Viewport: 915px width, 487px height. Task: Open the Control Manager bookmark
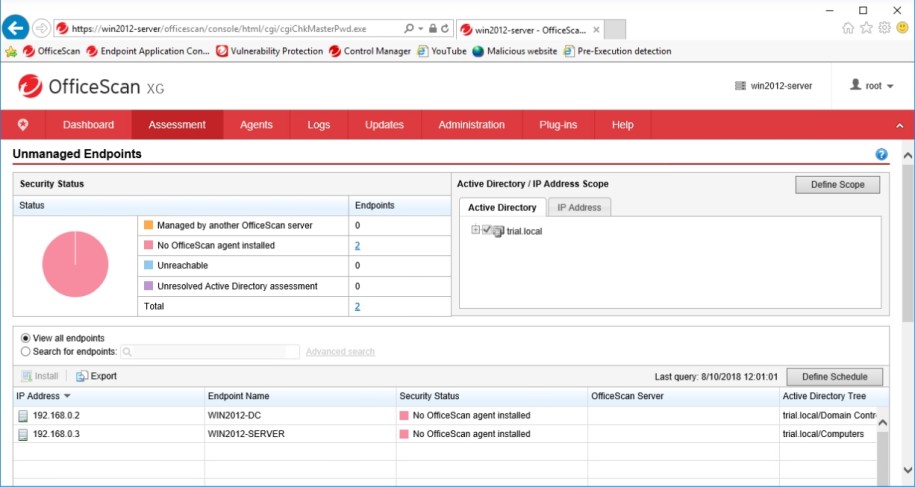click(x=370, y=51)
